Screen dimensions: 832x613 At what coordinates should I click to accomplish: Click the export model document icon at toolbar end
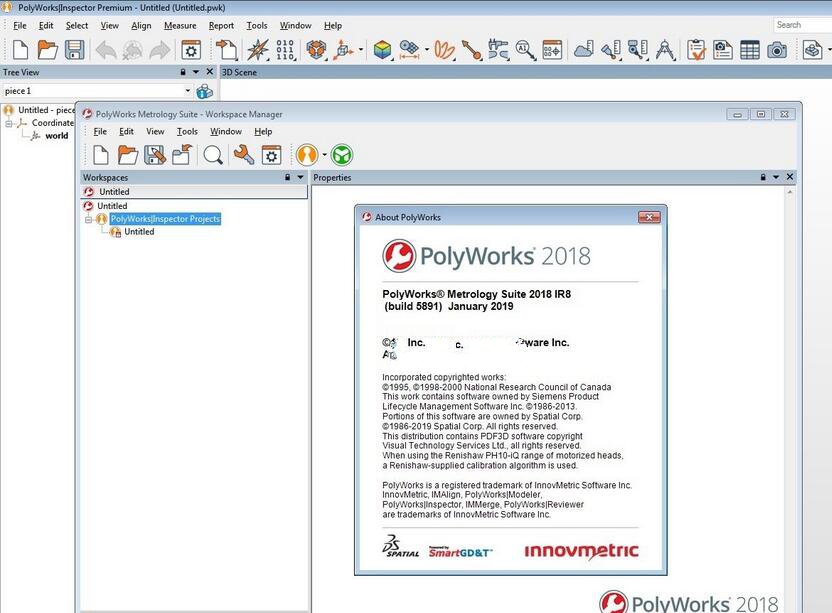812,50
